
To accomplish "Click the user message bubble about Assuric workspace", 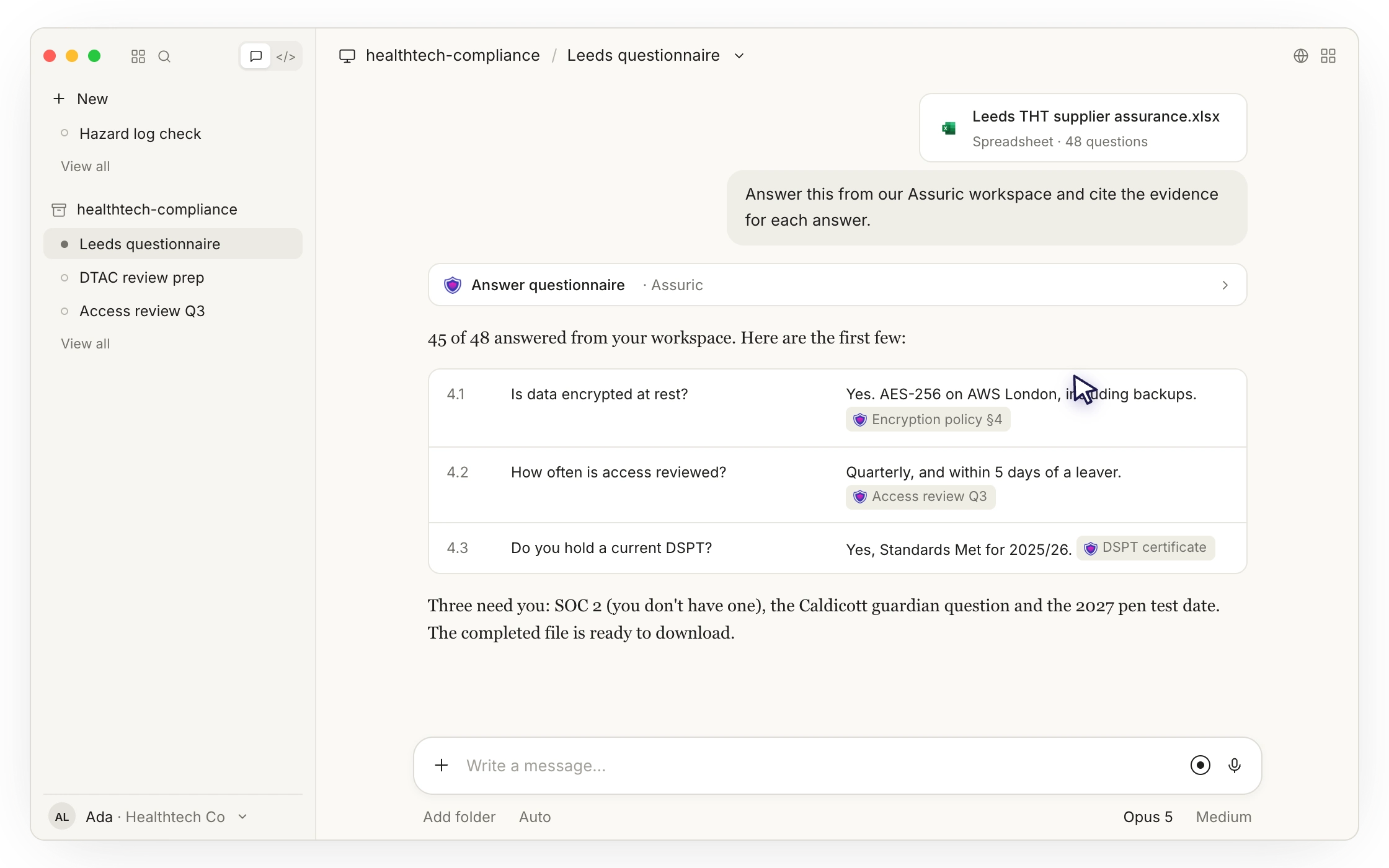I will click(987, 207).
